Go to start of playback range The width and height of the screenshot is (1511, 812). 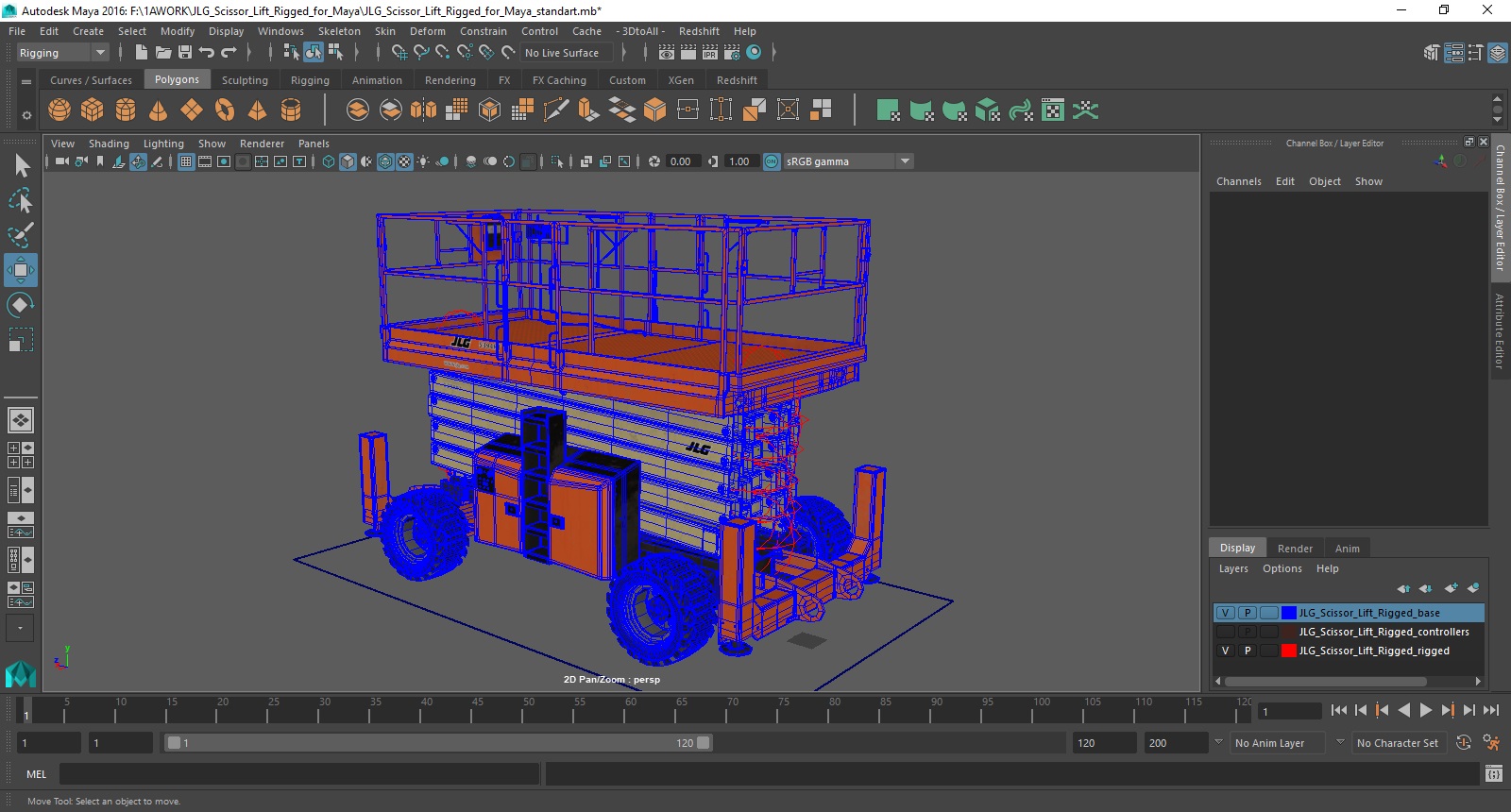tap(1339, 711)
